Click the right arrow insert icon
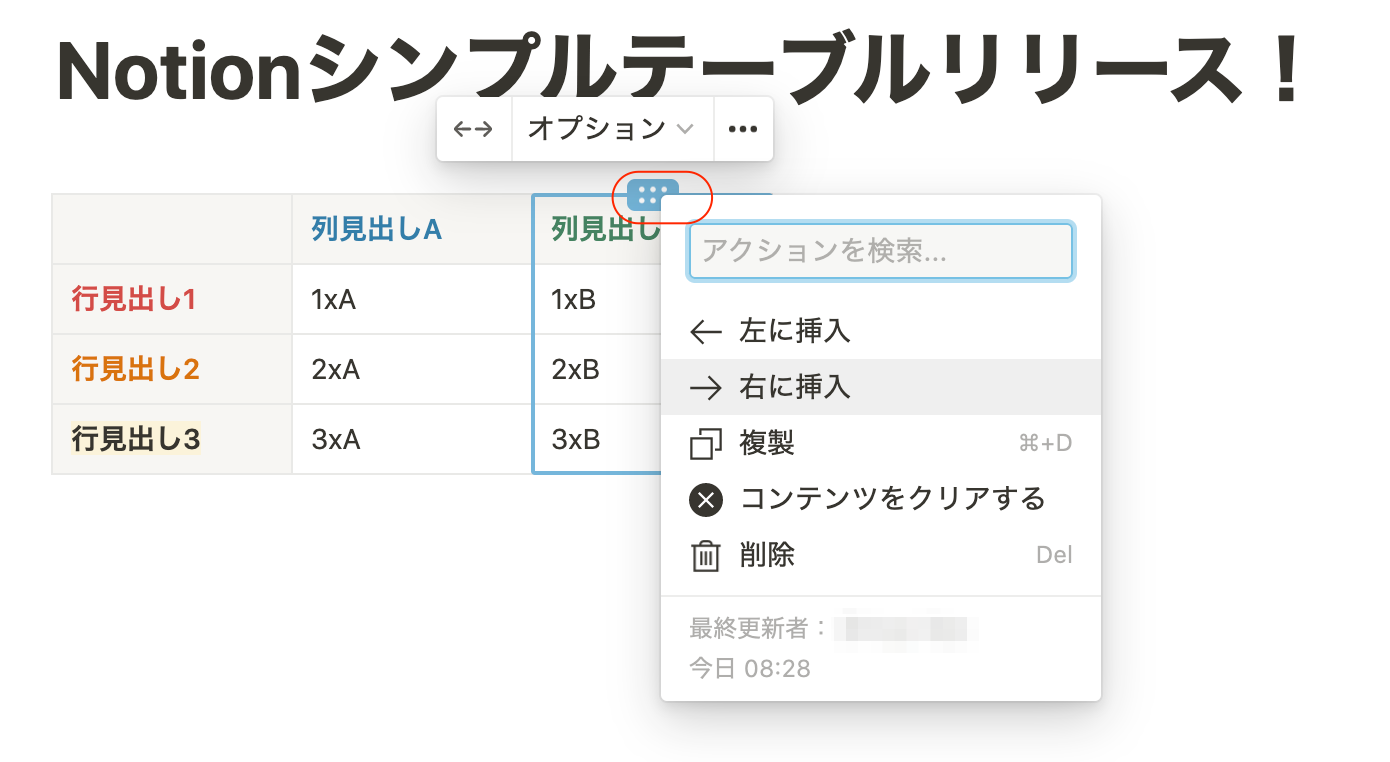The width and height of the screenshot is (1390, 762). tap(706, 387)
